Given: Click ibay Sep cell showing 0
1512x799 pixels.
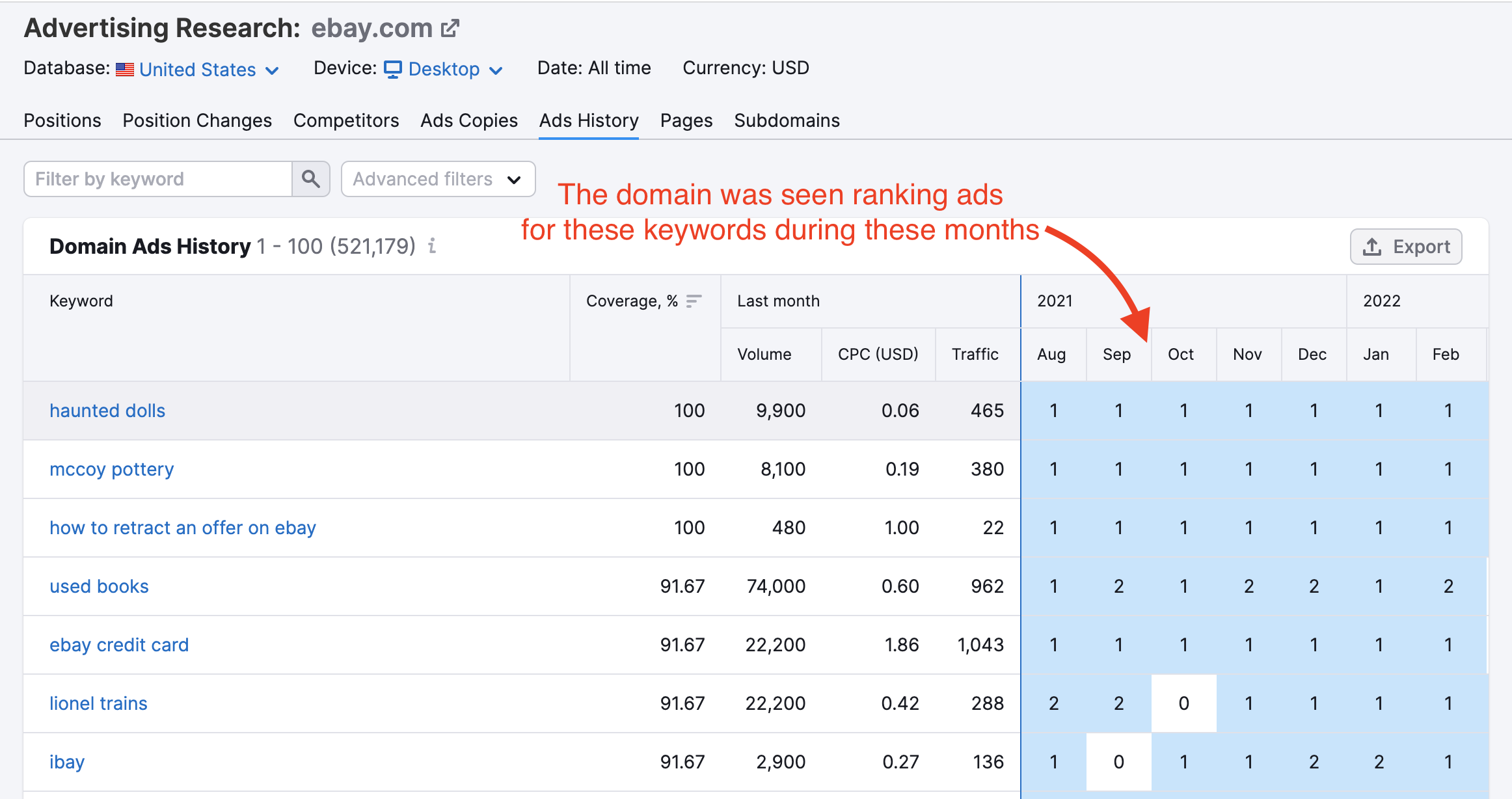Looking at the screenshot, I should coord(1119,762).
